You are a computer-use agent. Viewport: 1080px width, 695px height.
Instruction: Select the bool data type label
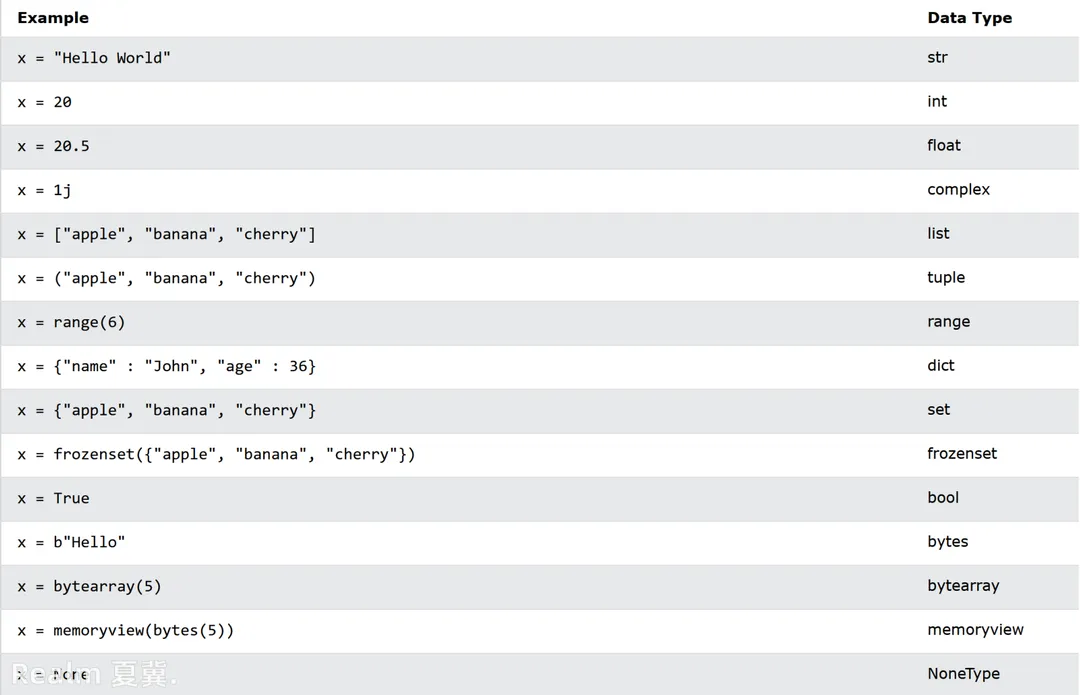tap(943, 497)
